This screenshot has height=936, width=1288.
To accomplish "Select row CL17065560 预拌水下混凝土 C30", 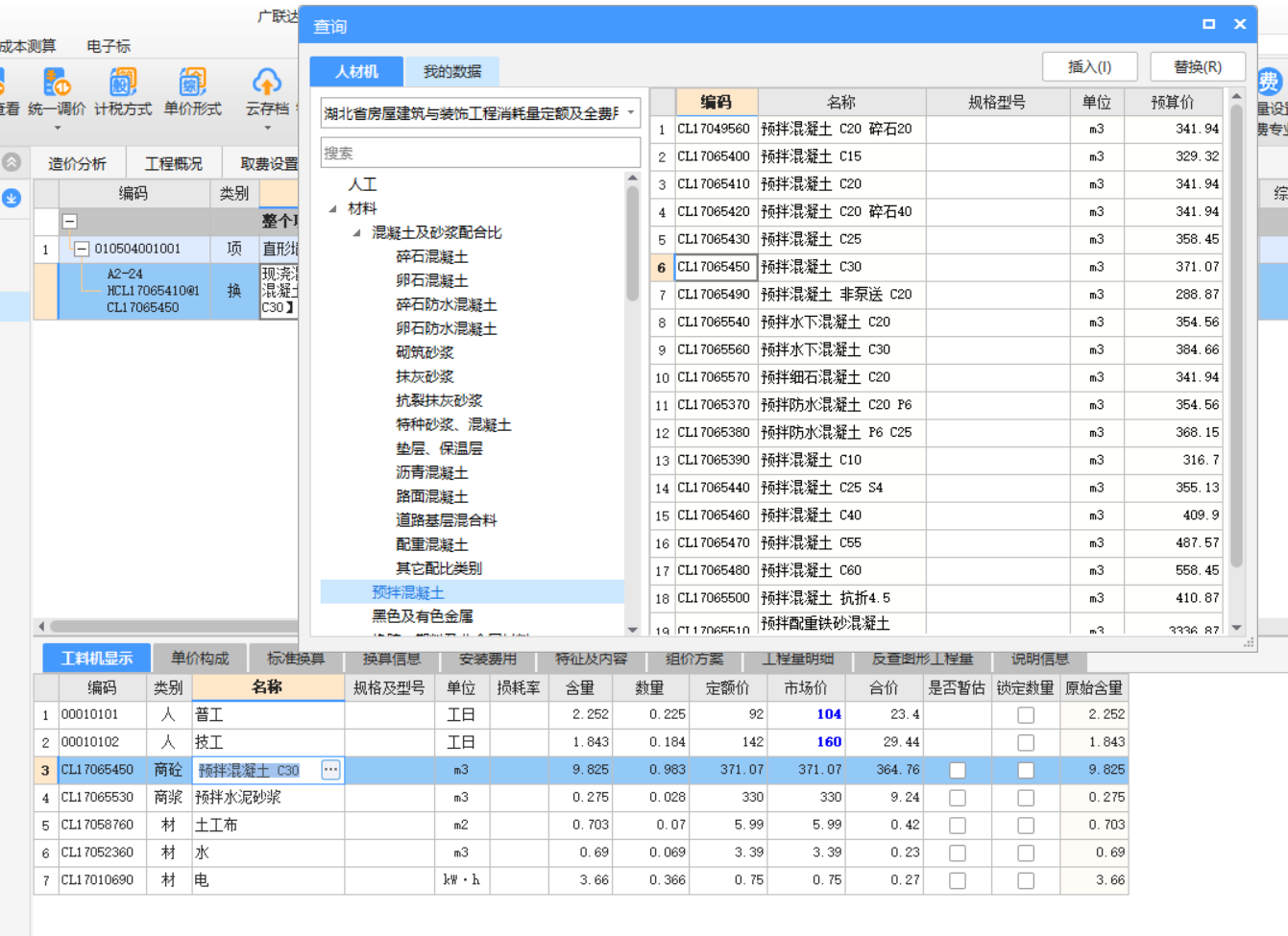I will coord(937,349).
